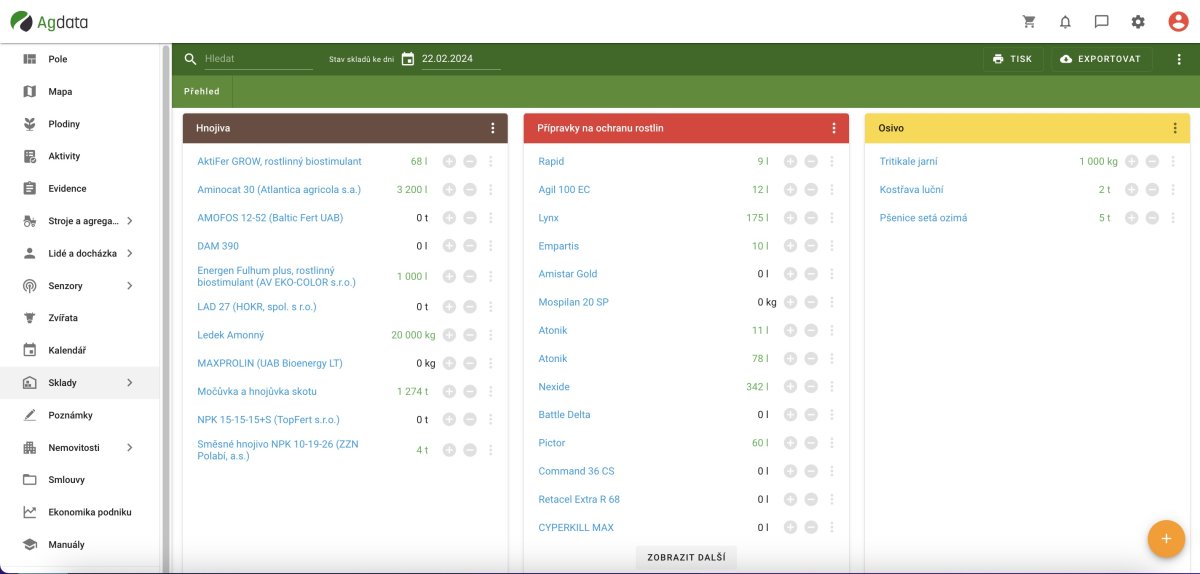Screen dimensions: 1200x574
Task: Click the 342 l value for Nexide
Action: [x=757, y=387]
